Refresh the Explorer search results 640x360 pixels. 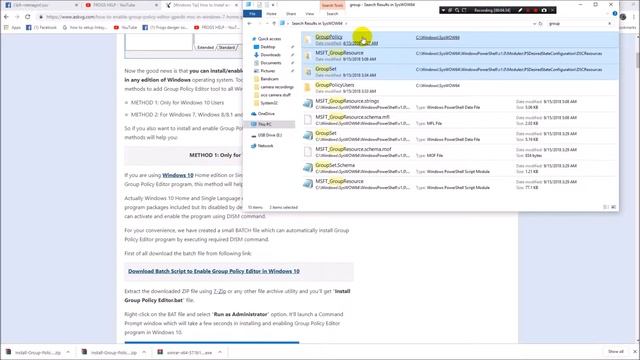[540, 24]
